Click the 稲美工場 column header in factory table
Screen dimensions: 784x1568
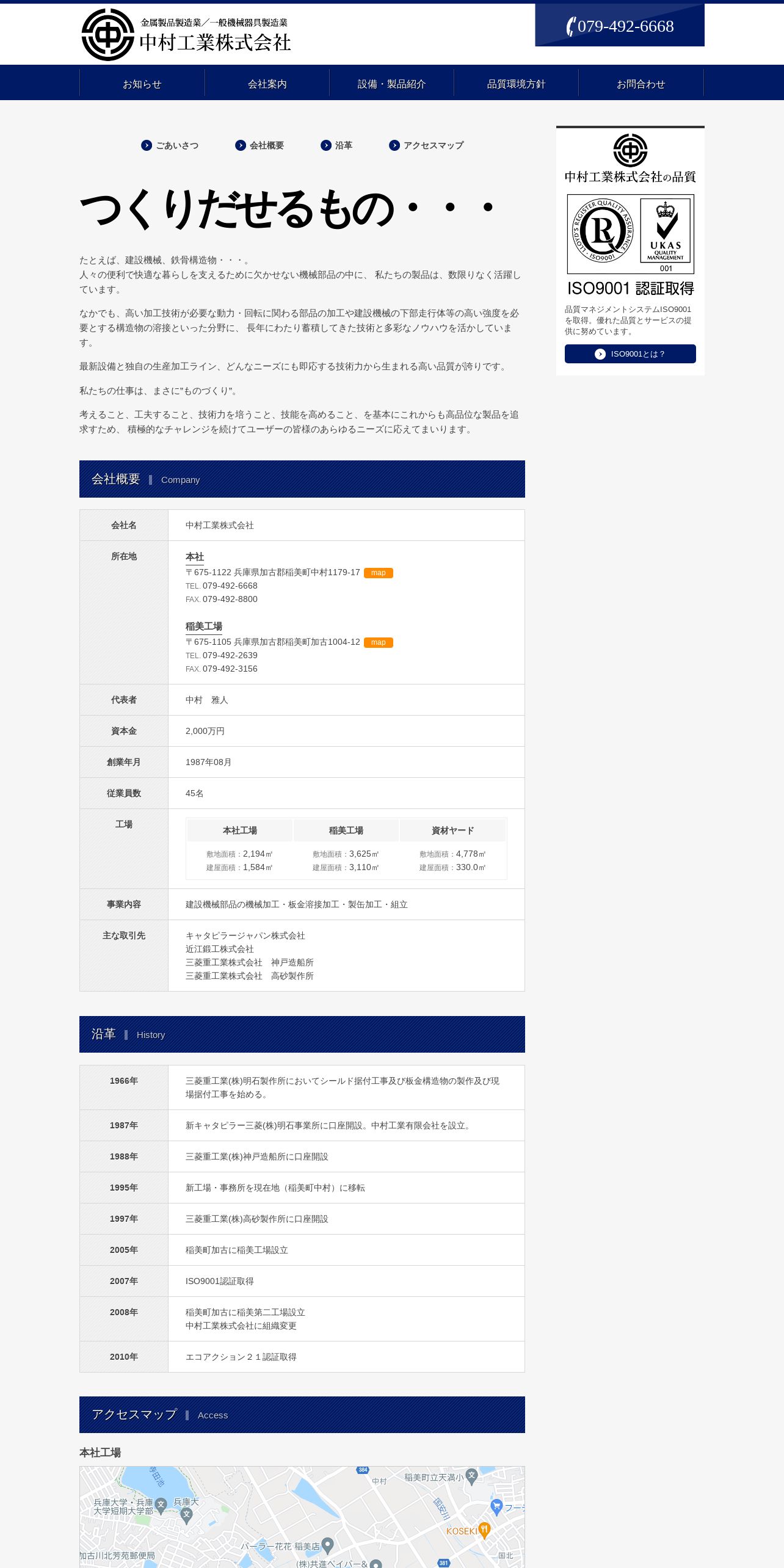(346, 830)
